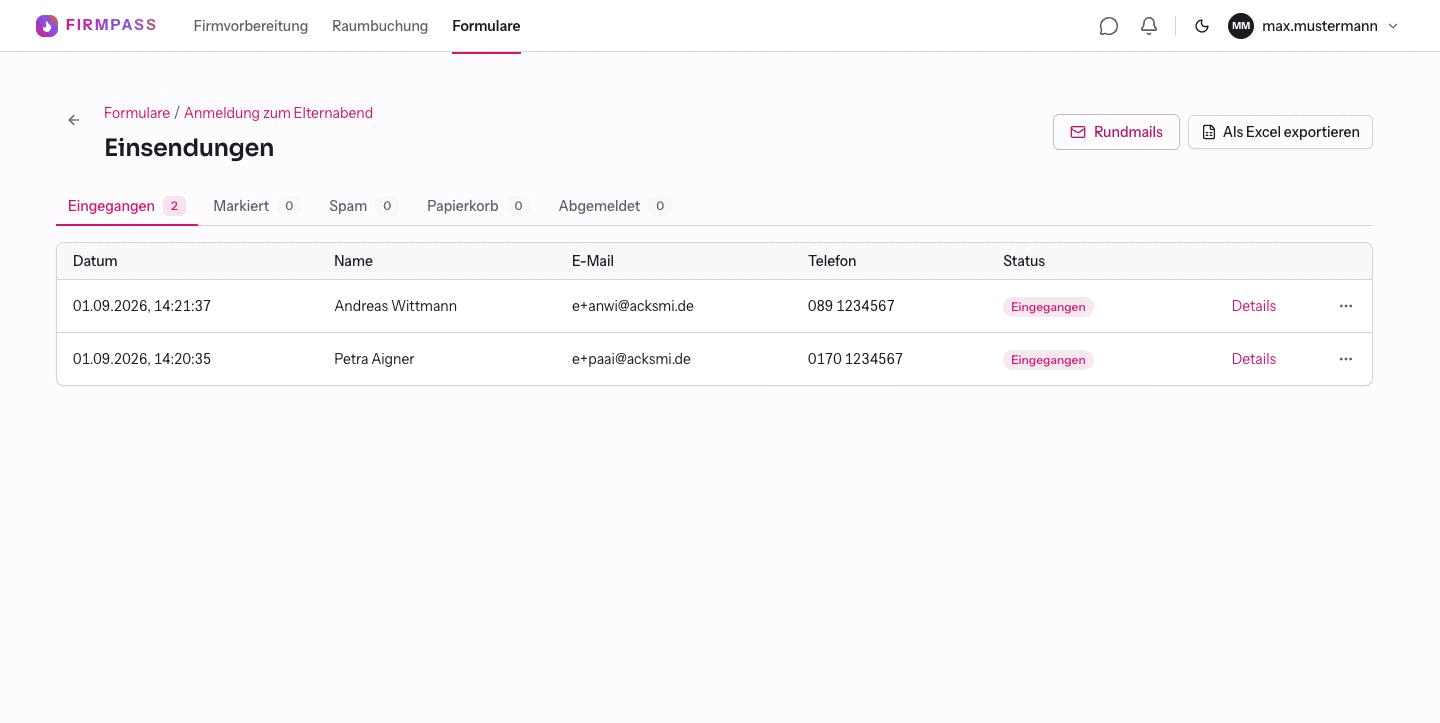Select the Formulare navigation item

(x=486, y=26)
